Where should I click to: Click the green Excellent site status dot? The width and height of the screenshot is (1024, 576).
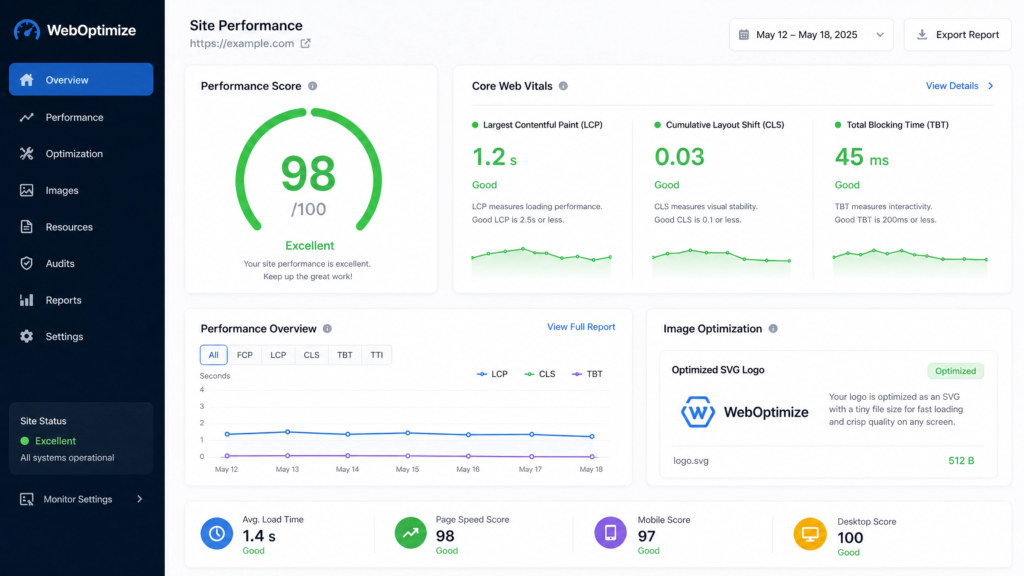coord(25,441)
